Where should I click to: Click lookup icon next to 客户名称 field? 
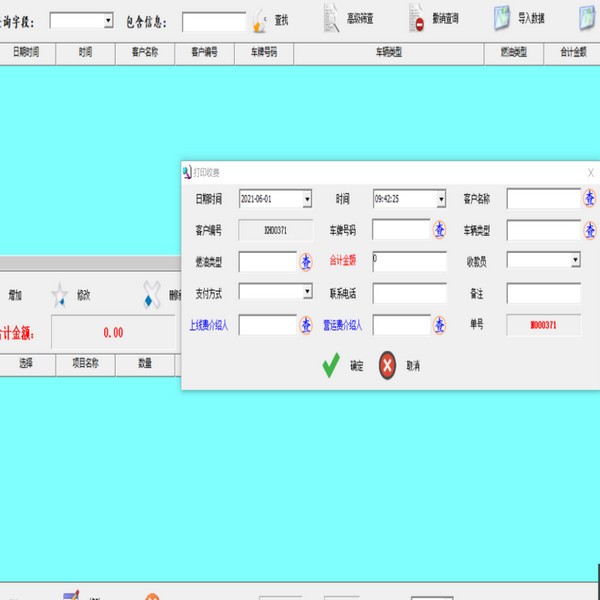pos(590,198)
